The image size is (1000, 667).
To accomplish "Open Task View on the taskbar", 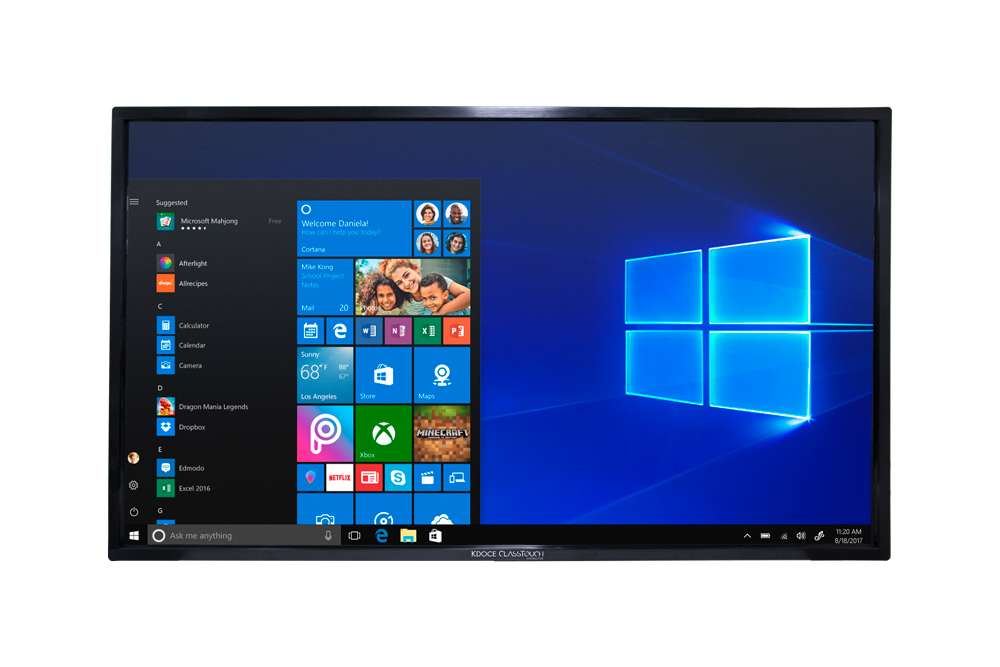I will point(355,536).
